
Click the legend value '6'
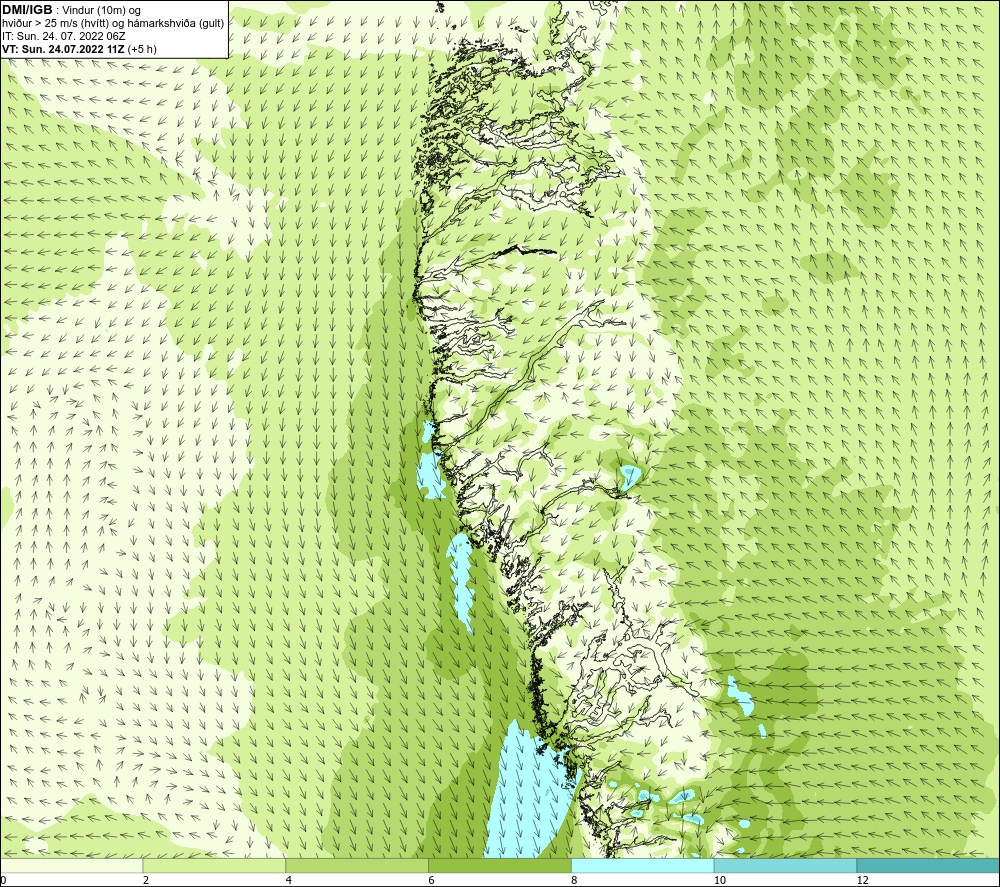(x=432, y=881)
